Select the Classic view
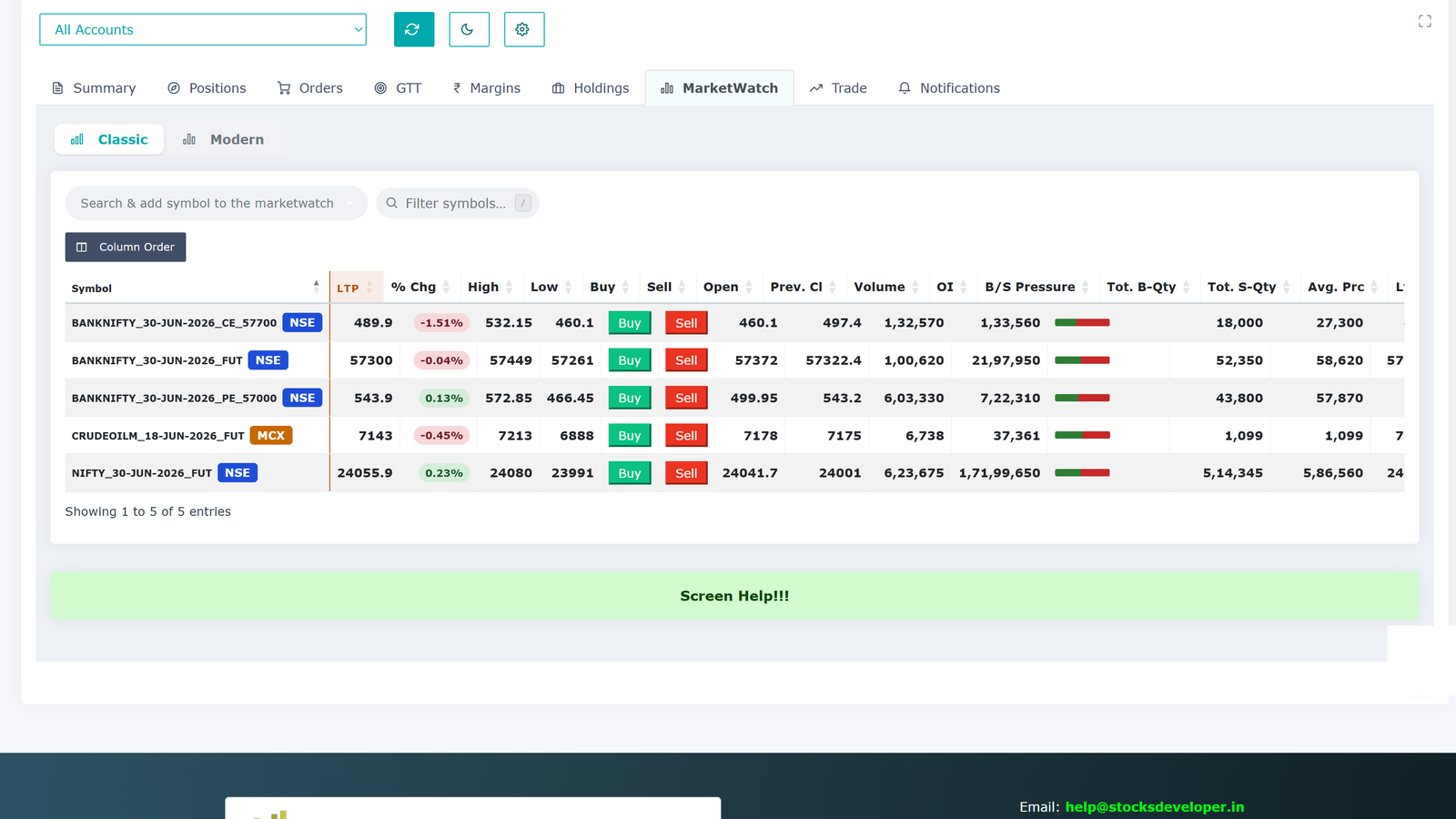The width and height of the screenshot is (1456, 819). tap(109, 139)
